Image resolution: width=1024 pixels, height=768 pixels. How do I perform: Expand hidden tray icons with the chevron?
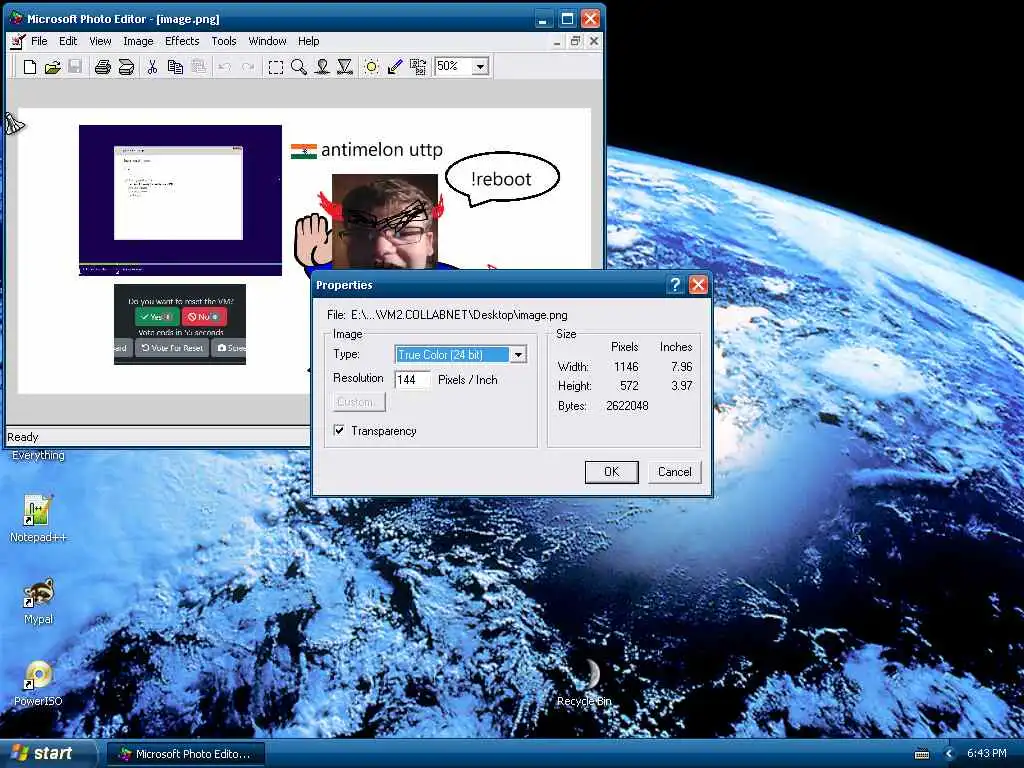pos(949,754)
